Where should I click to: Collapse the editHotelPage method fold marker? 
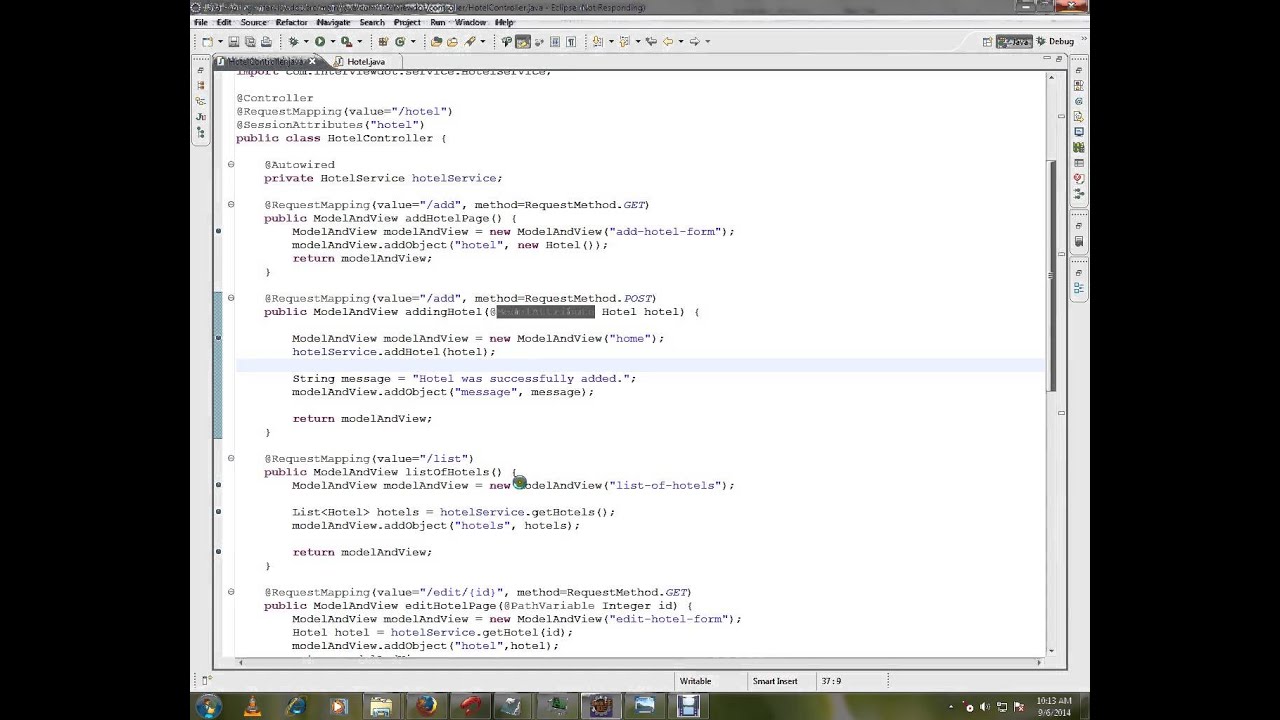click(x=231, y=592)
